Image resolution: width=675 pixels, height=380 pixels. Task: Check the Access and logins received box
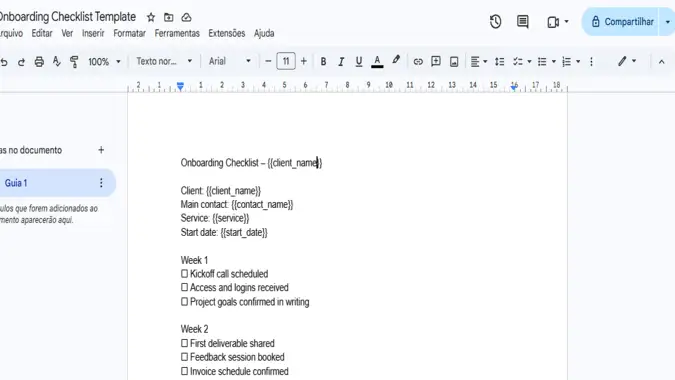[x=185, y=287]
